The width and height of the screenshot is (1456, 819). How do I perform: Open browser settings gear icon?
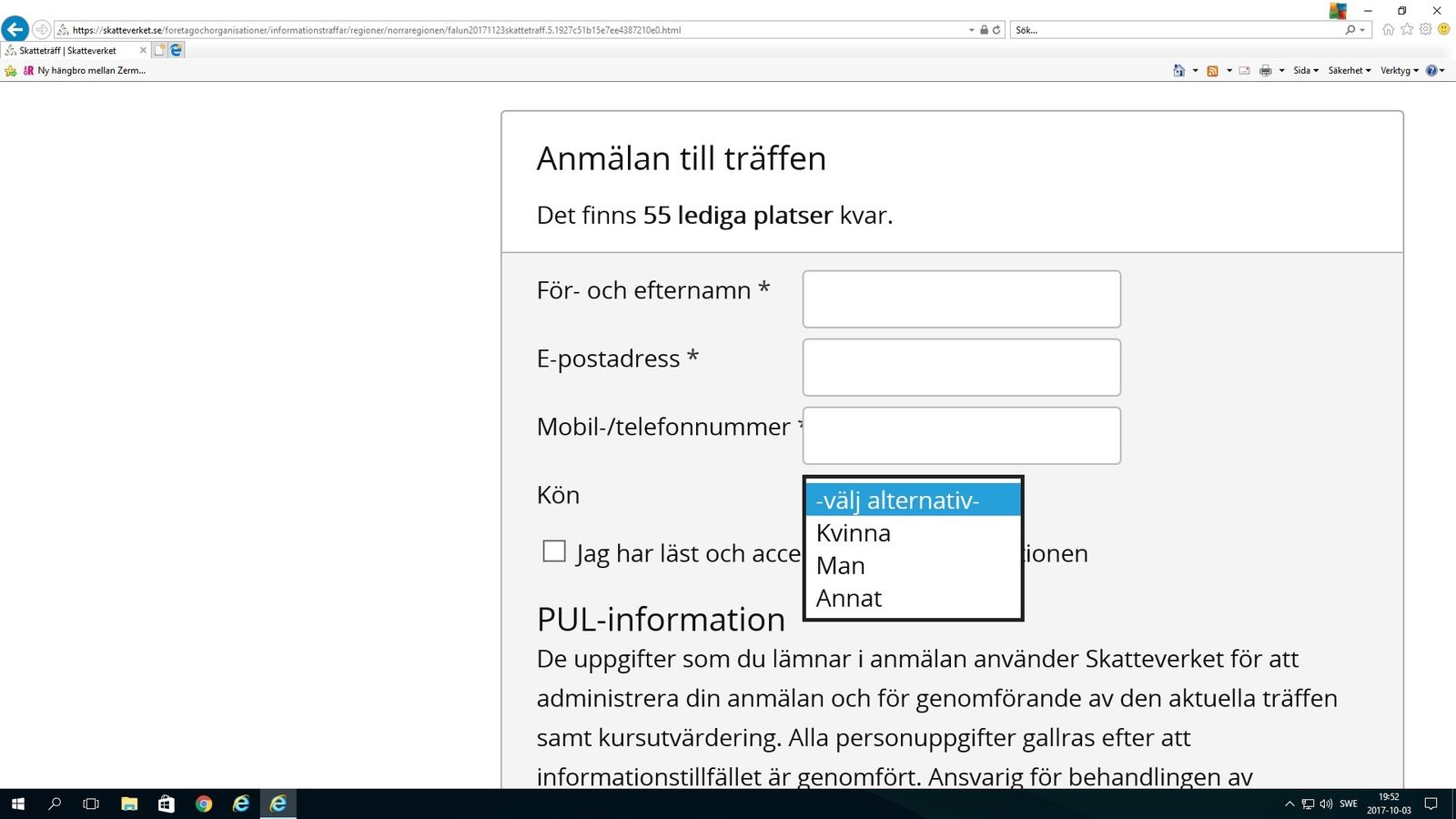[1425, 29]
